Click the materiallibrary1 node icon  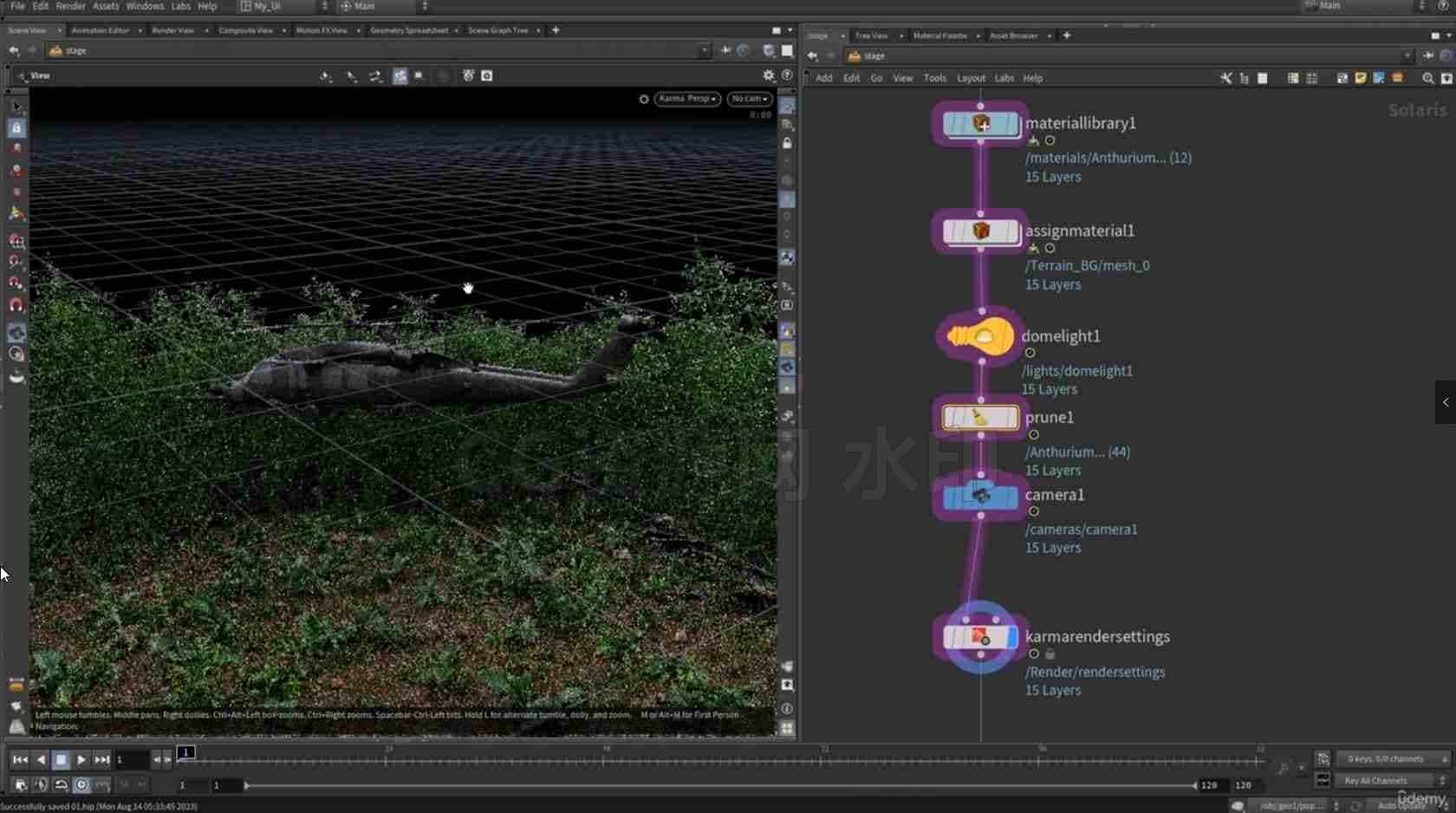point(980,124)
